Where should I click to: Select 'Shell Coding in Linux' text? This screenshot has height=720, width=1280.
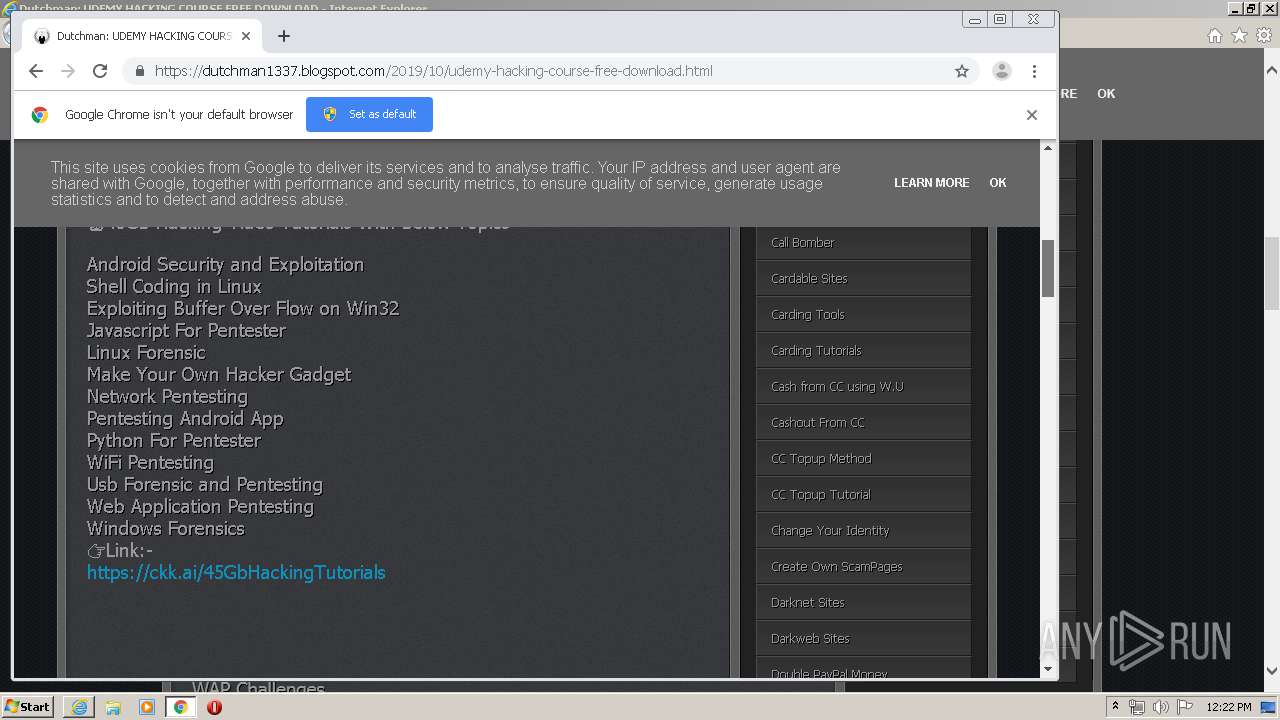[174, 287]
